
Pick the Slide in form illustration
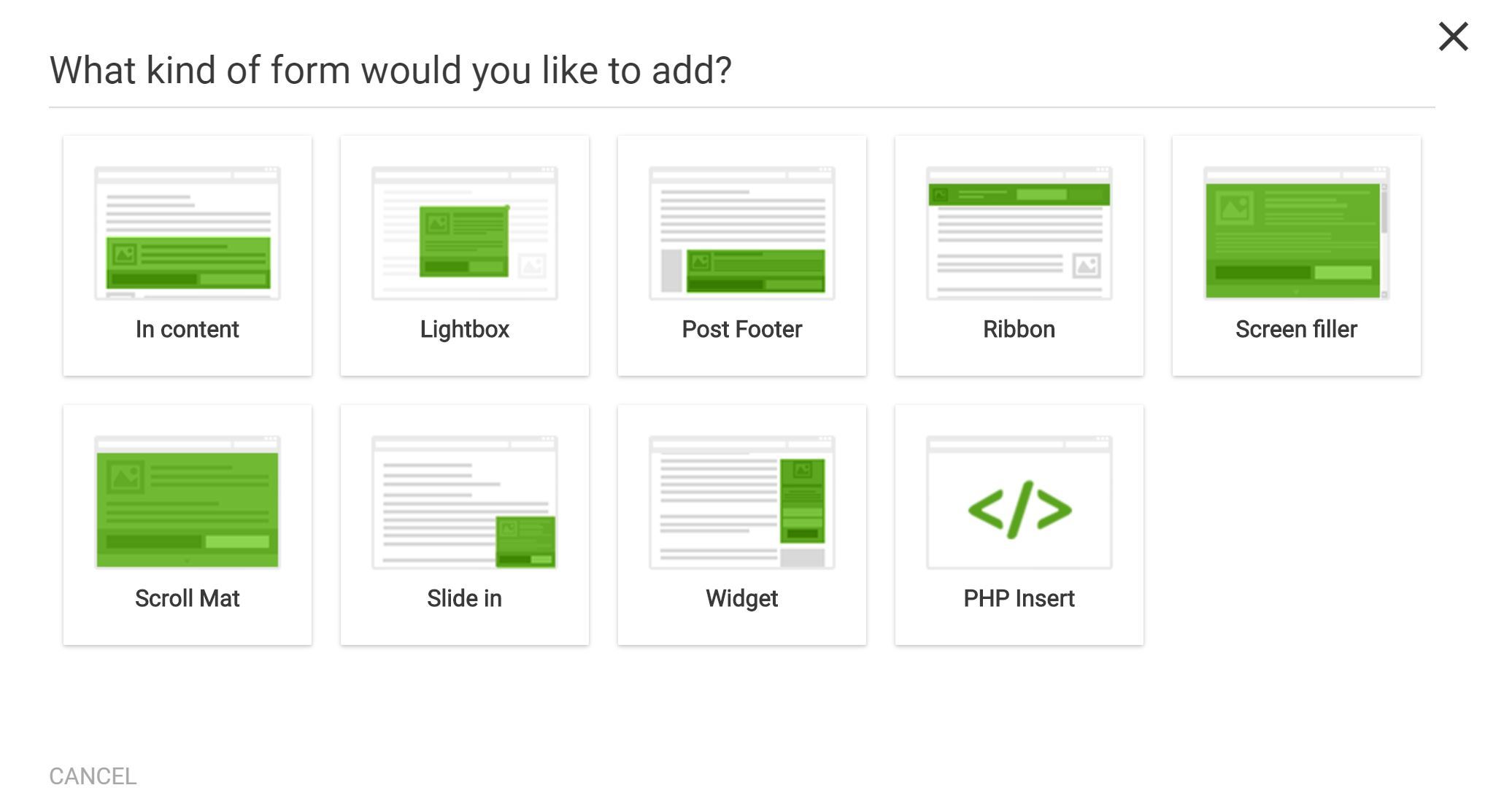(x=465, y=503)
